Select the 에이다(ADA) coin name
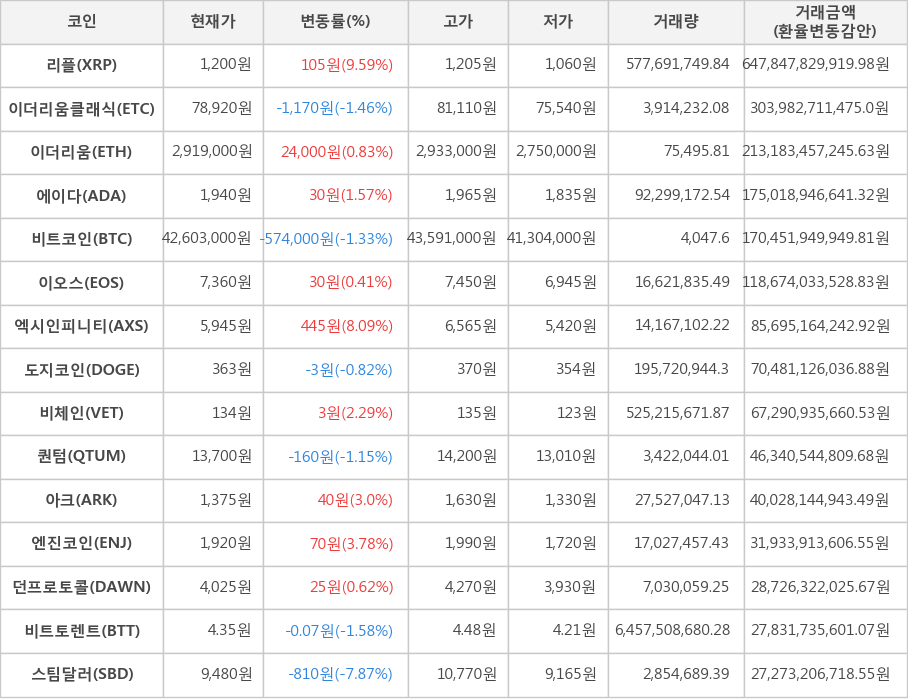The image size is (908, 700). 81,196
